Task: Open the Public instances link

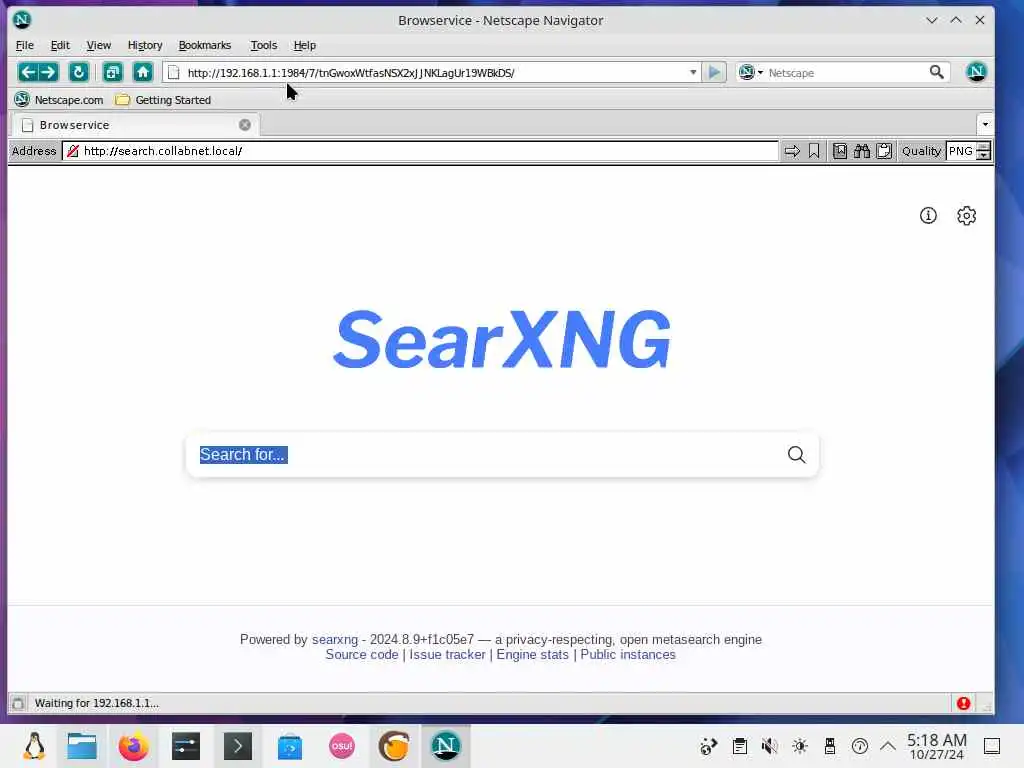Action: 628,654
